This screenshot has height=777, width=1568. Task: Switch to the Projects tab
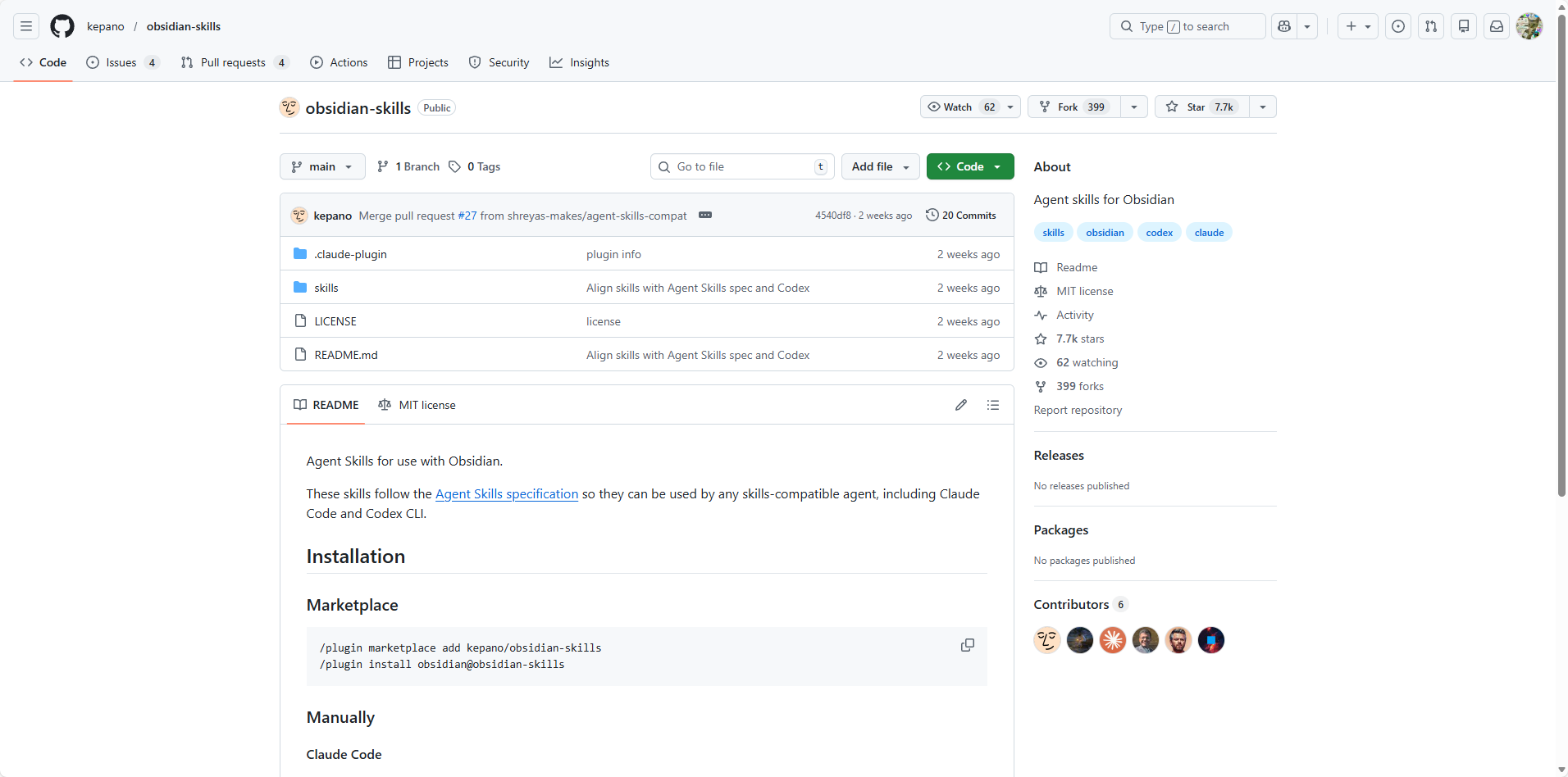[x=418, y=62]
